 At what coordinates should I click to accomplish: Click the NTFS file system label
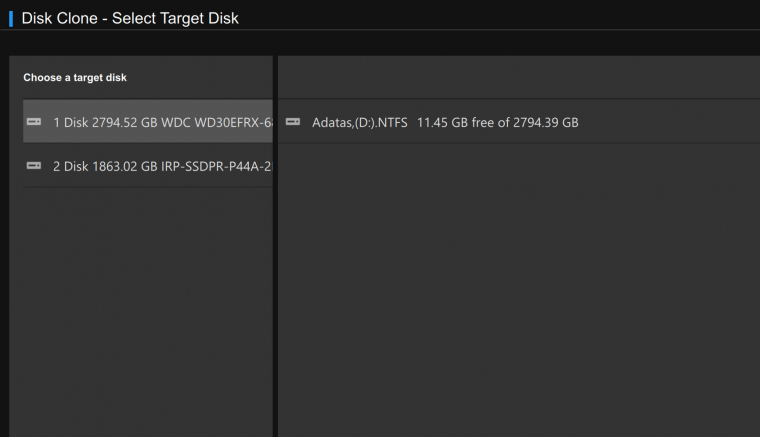[393, 123]
